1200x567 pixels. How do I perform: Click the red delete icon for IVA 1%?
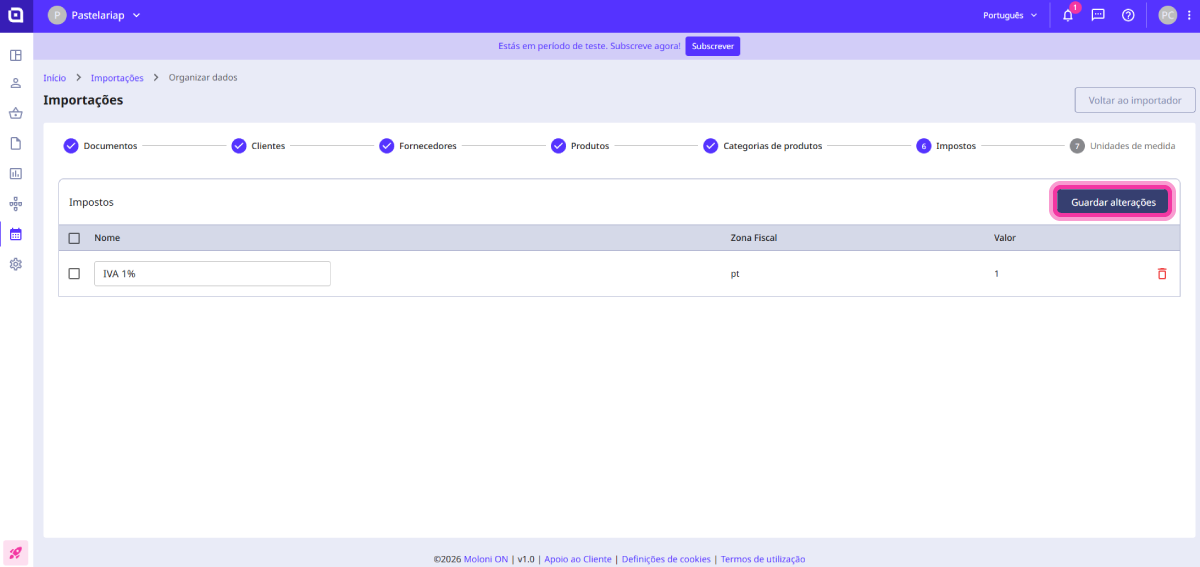[1161, 274]
